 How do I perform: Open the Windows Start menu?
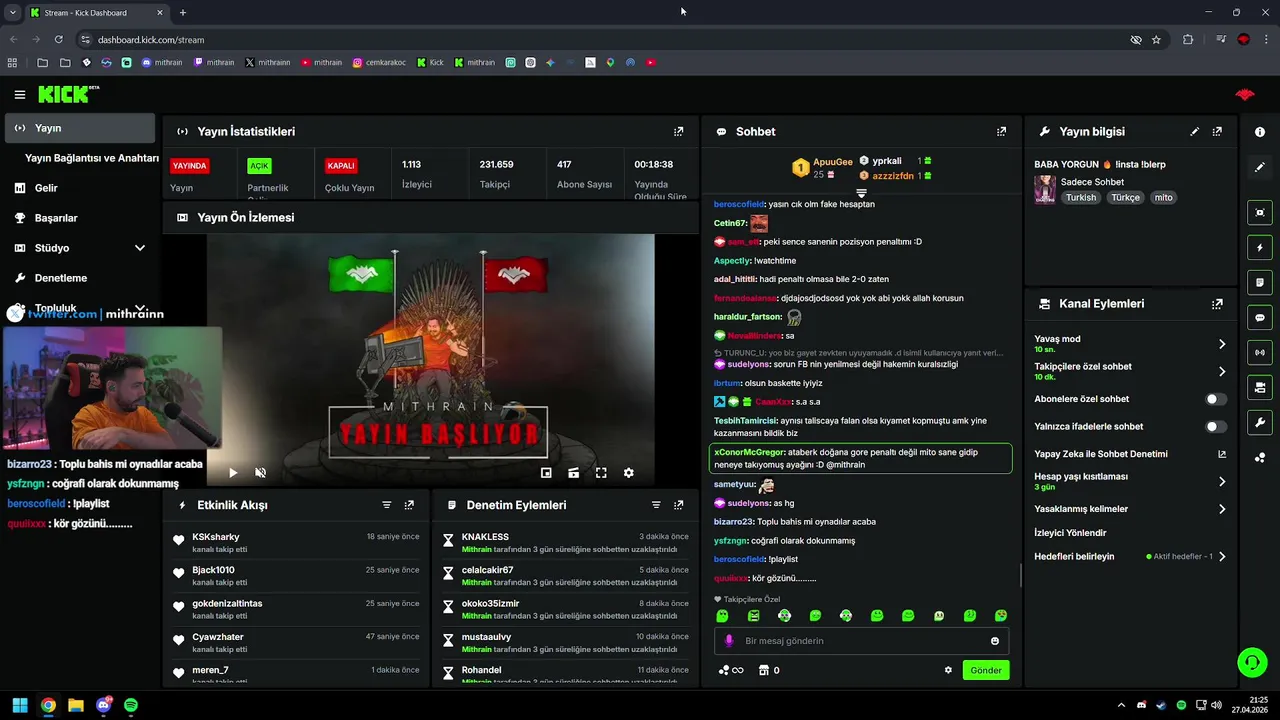pyautogui.click(x=20, y=705)
